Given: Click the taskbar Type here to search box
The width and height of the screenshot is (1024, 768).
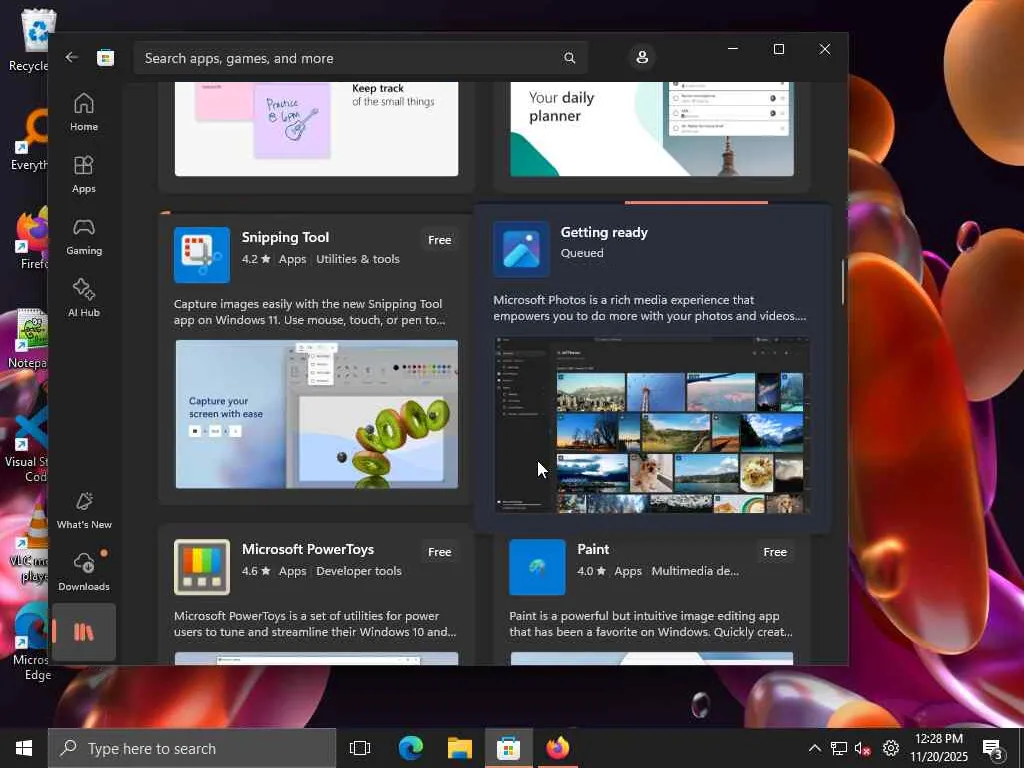Looking at the screenshot, I should pos(192,748).
